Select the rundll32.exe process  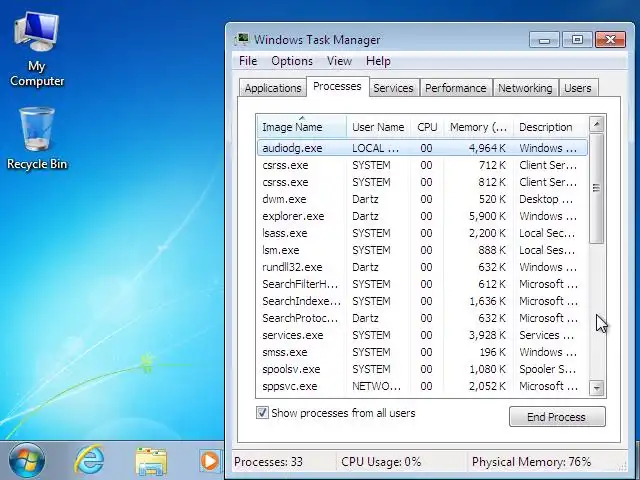click(x=422, y=267)
